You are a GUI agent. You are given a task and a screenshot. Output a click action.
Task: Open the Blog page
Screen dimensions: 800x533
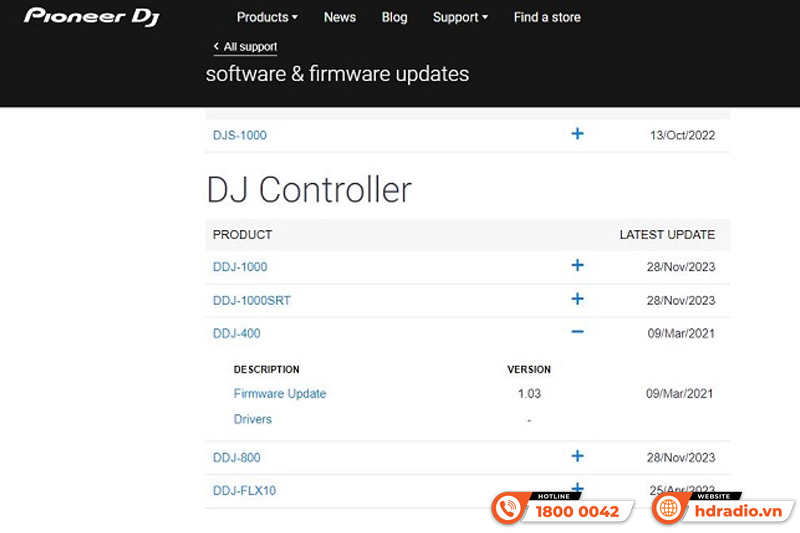pyautogui.click(x=394, y=17)
